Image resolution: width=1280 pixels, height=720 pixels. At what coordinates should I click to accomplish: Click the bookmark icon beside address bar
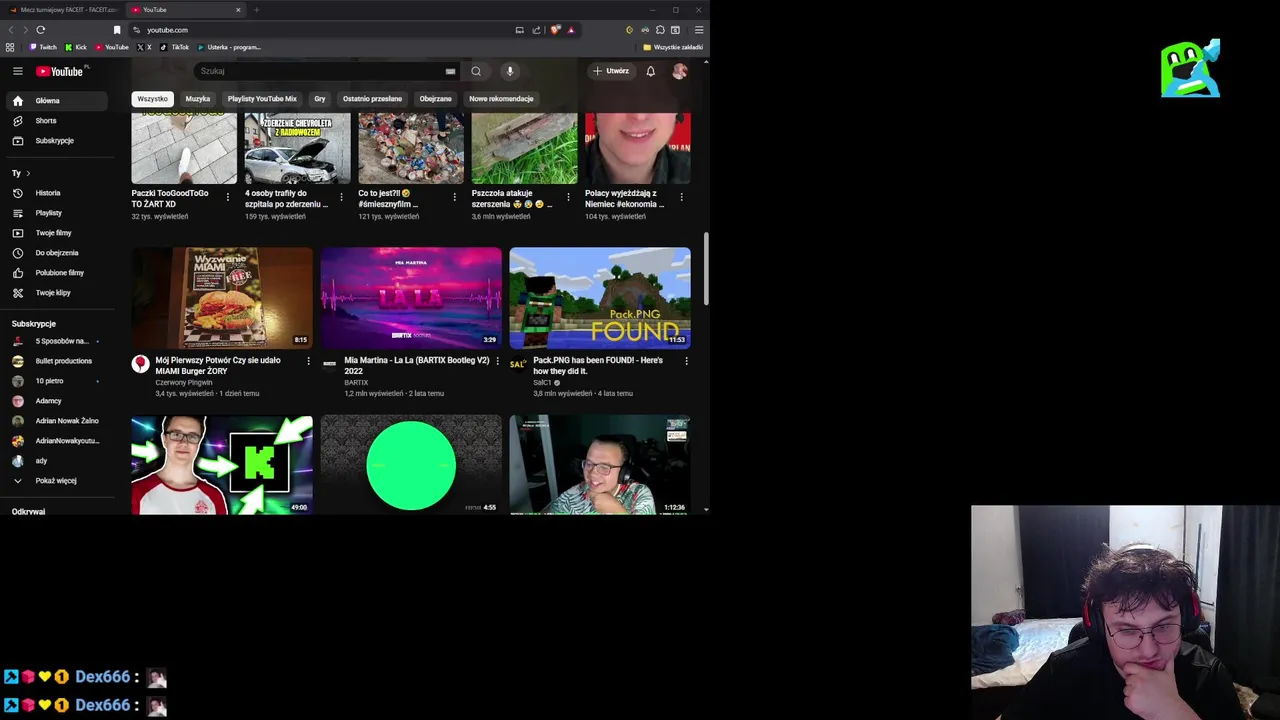click(117, 30)
